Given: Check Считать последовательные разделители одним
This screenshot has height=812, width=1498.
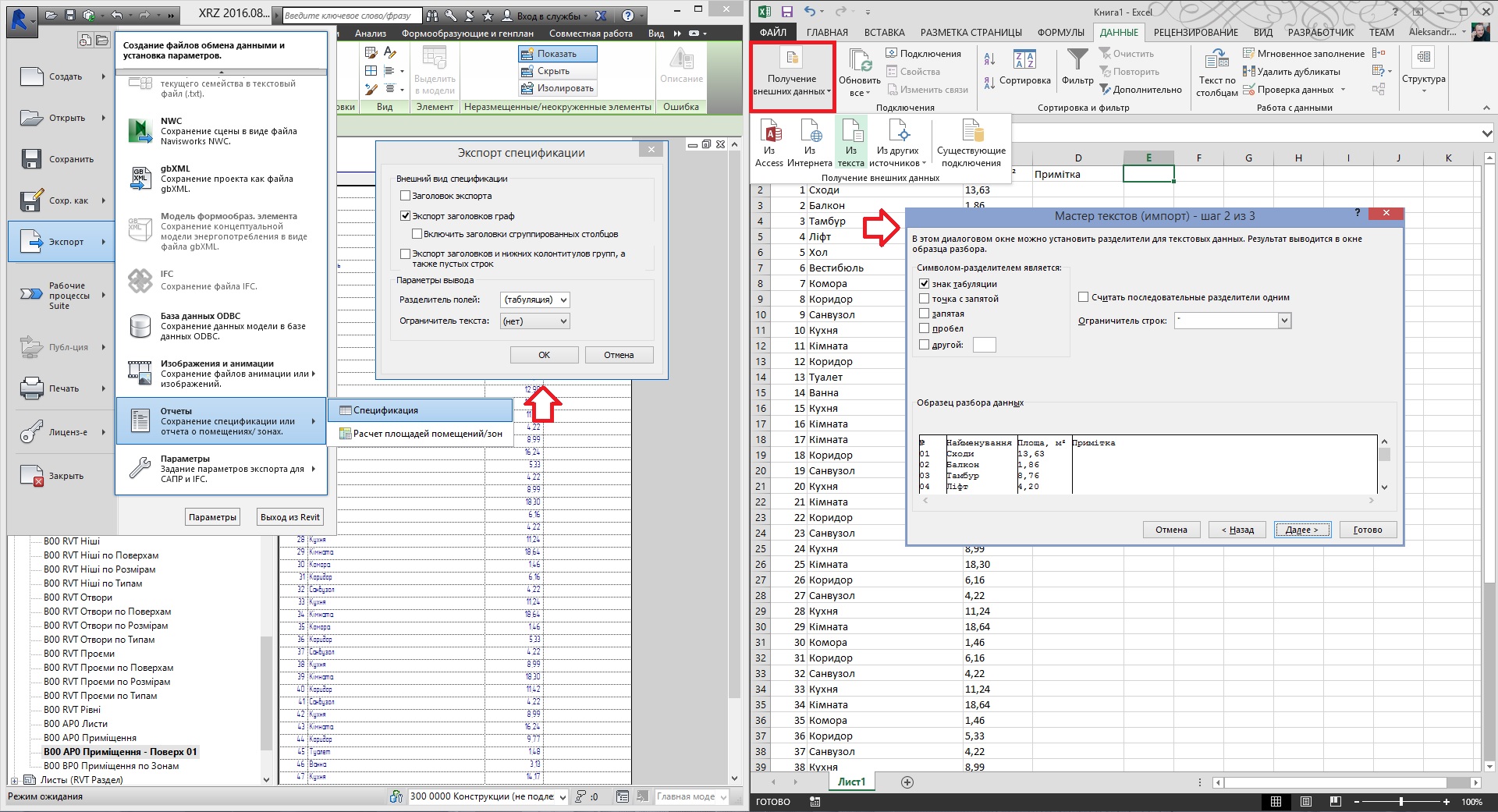Looking at the screenshot, I should pos(1083,297).
